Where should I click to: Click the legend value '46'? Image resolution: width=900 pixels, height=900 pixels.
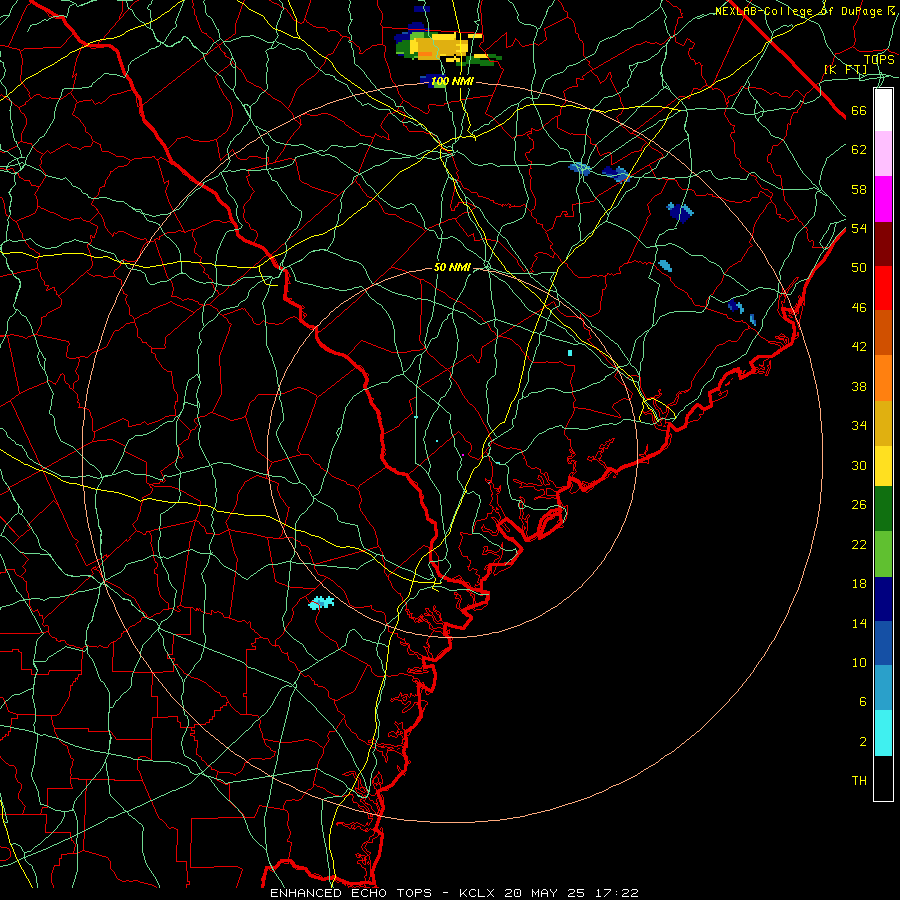pos(859,308)
